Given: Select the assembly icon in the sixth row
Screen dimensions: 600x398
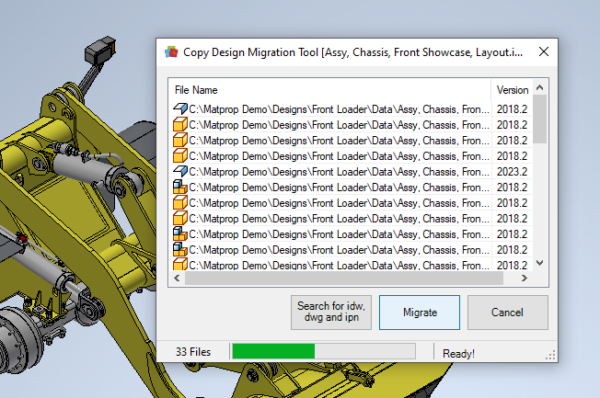Looking at the screenshot, I should pos(180,187).
